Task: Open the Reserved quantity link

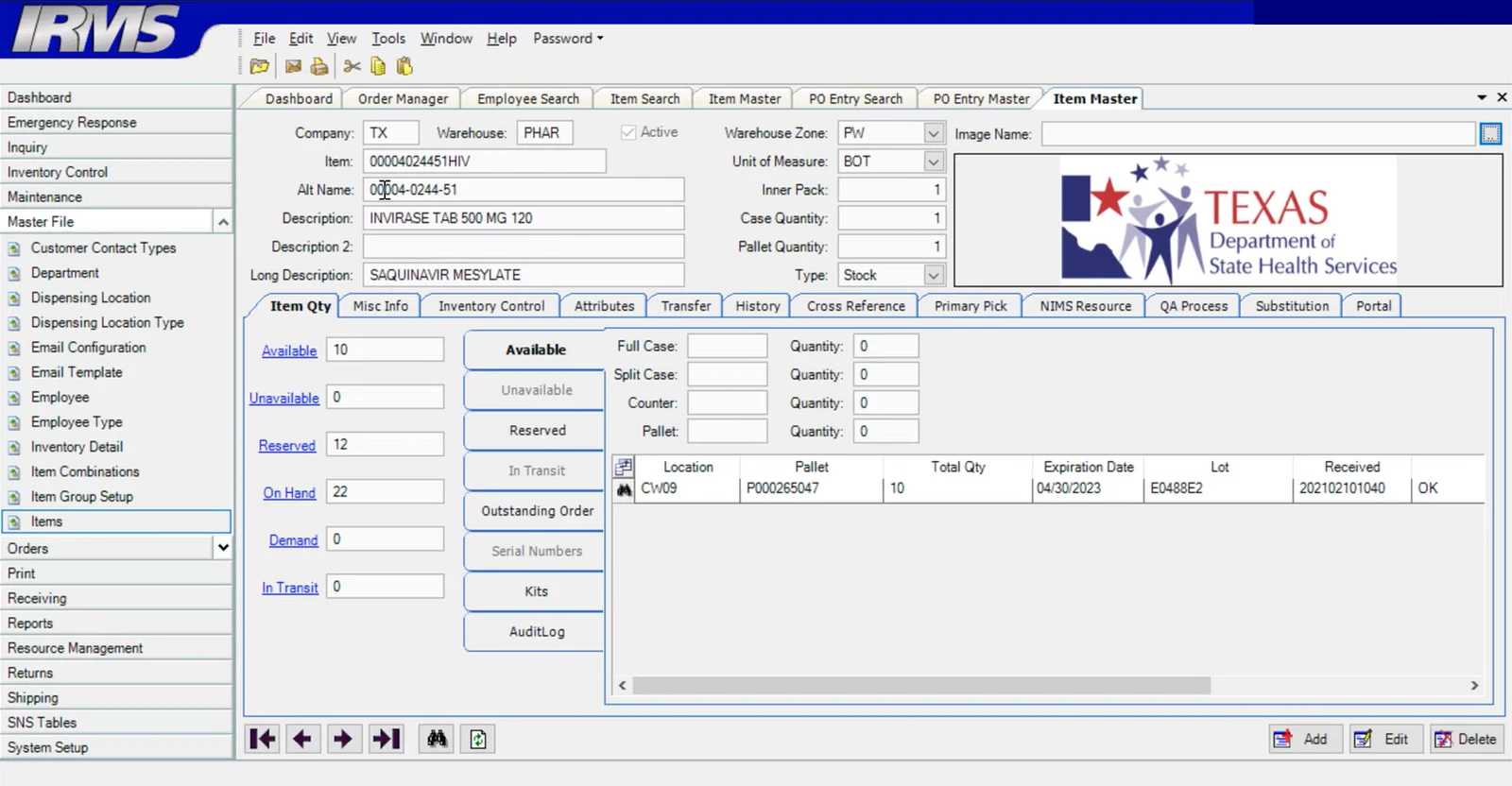Action: pyautogui.click(x=287, y=445)
